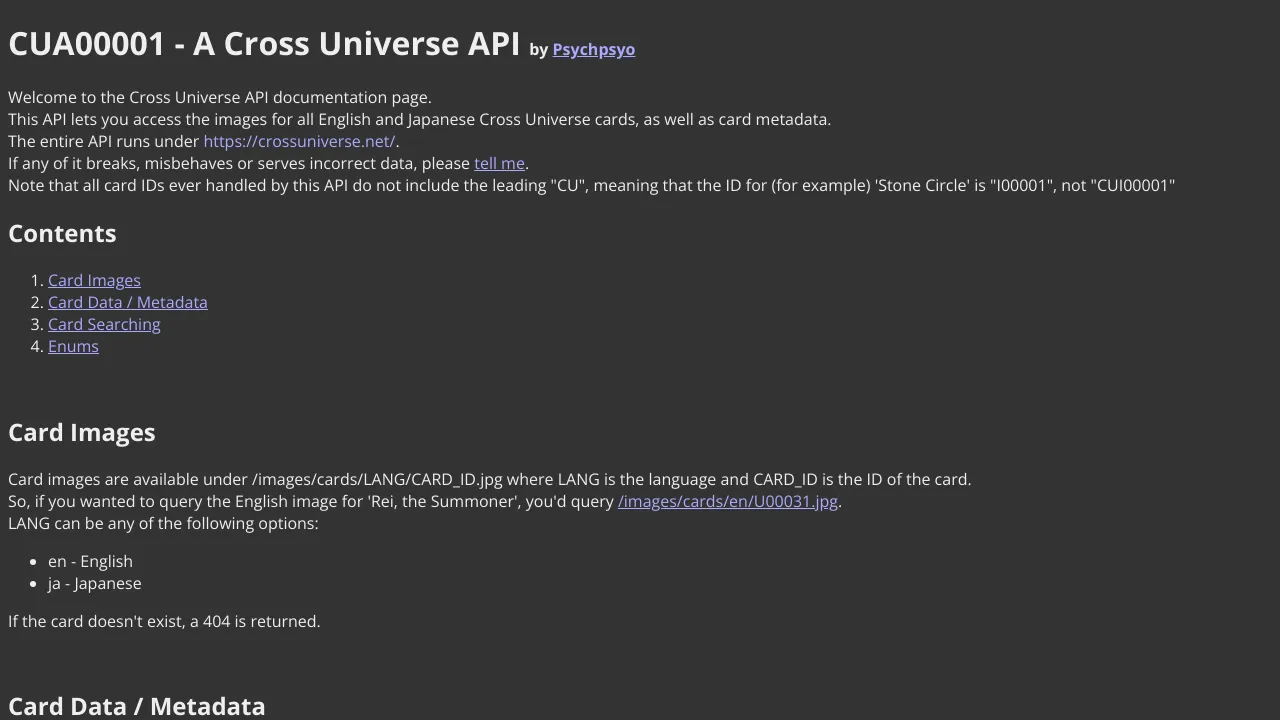The height and width of the screenshot is (720, 1280).
Task: Click the '404 is returned' sentence
Action: 164,621
